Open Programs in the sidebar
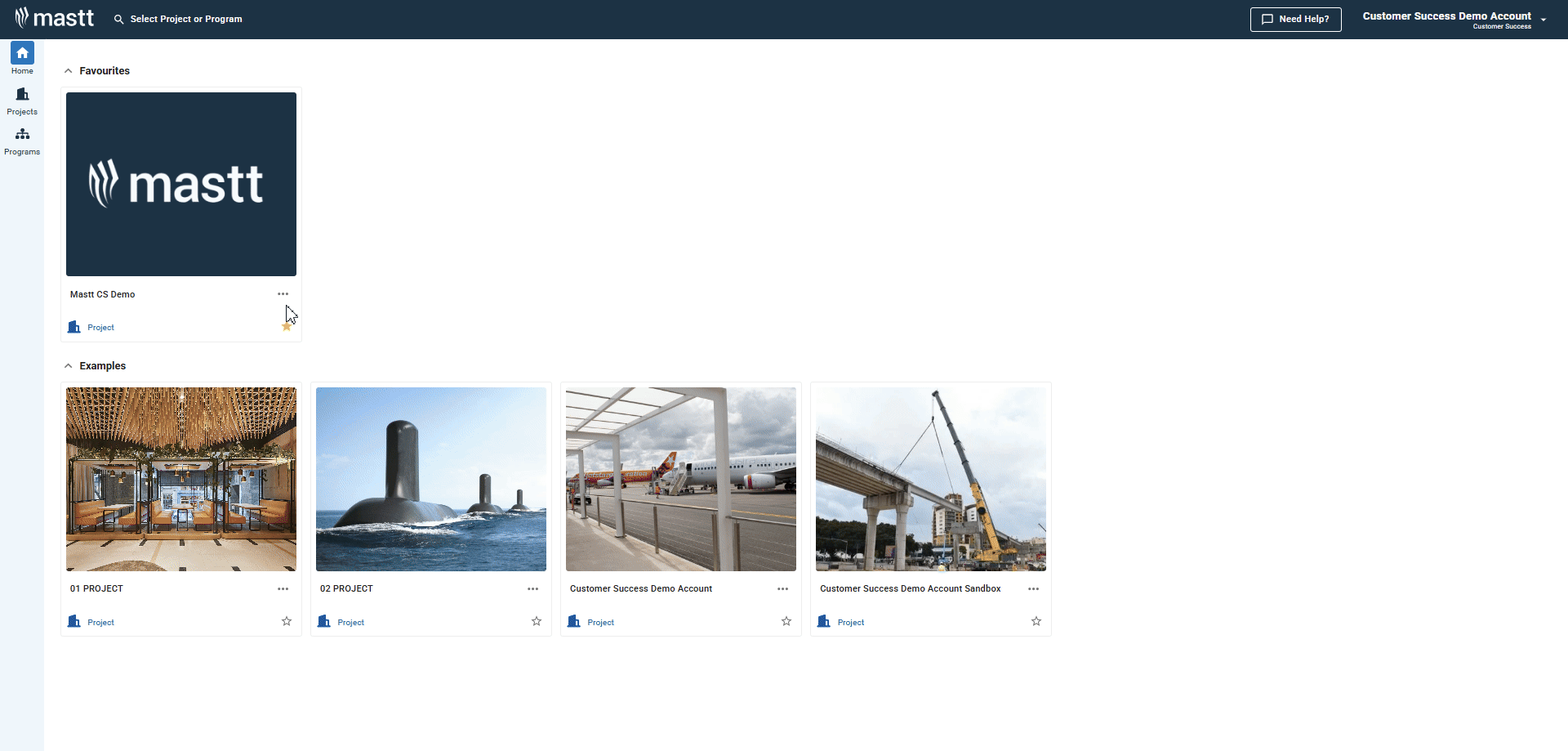 [22, 141]
